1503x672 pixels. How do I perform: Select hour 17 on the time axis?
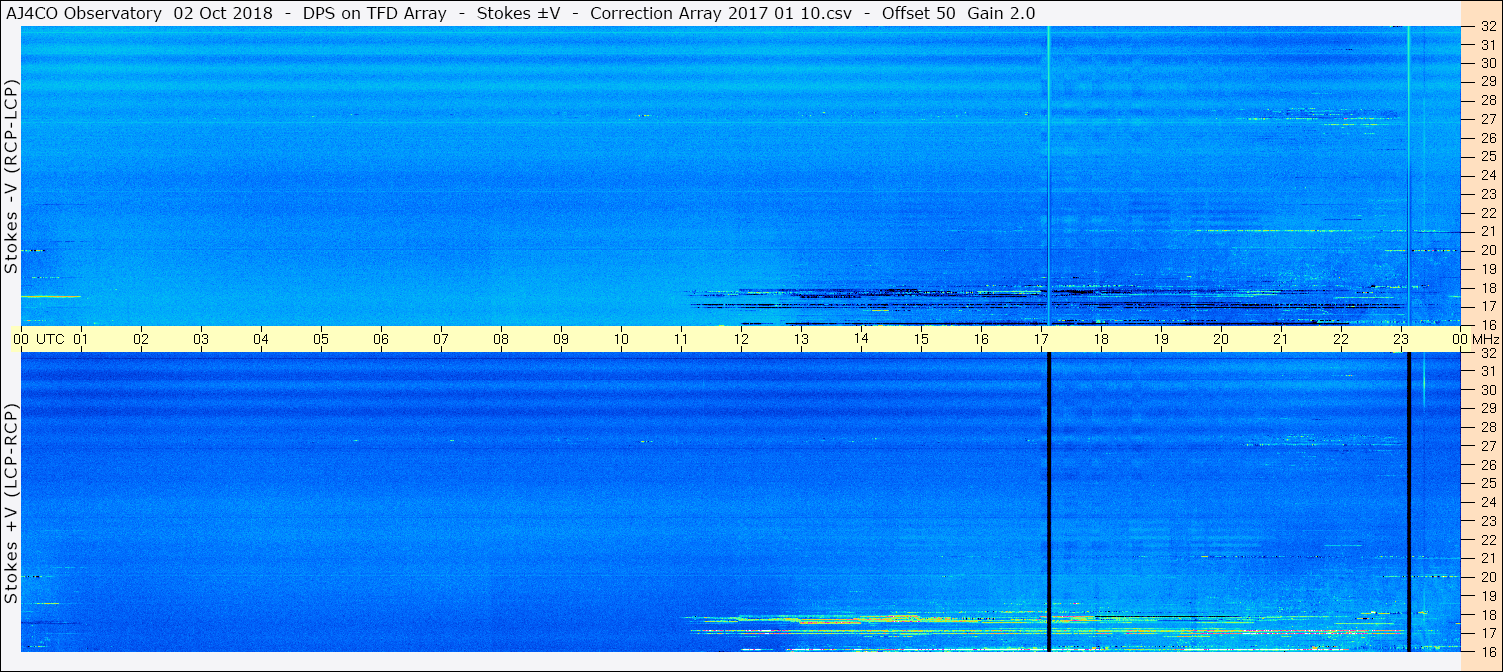coord(1041,339)
